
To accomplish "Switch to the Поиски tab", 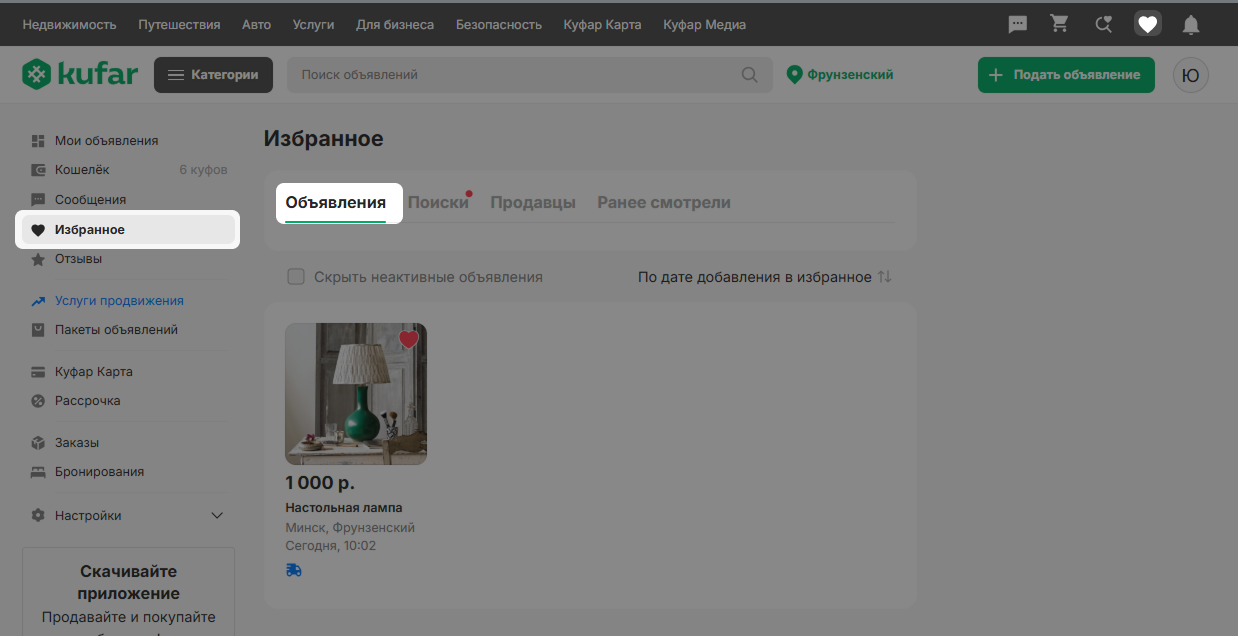I will coord(438,202).
